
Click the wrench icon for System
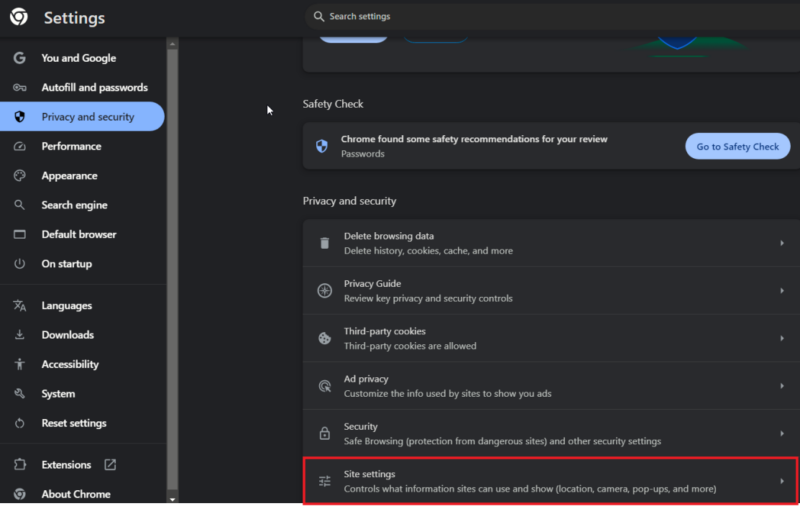tap(19, 394)
